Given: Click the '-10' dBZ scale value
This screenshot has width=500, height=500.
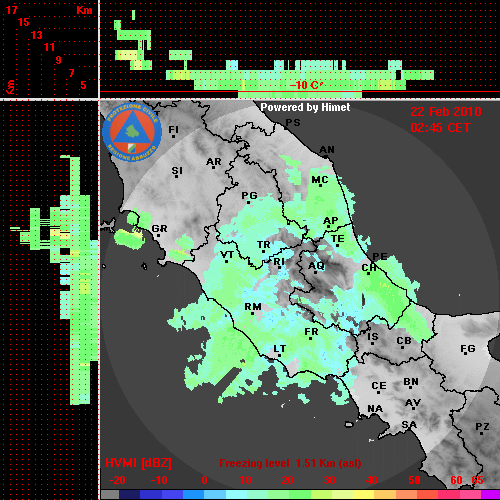Looking at the screenshot, I should click(159, 480).
